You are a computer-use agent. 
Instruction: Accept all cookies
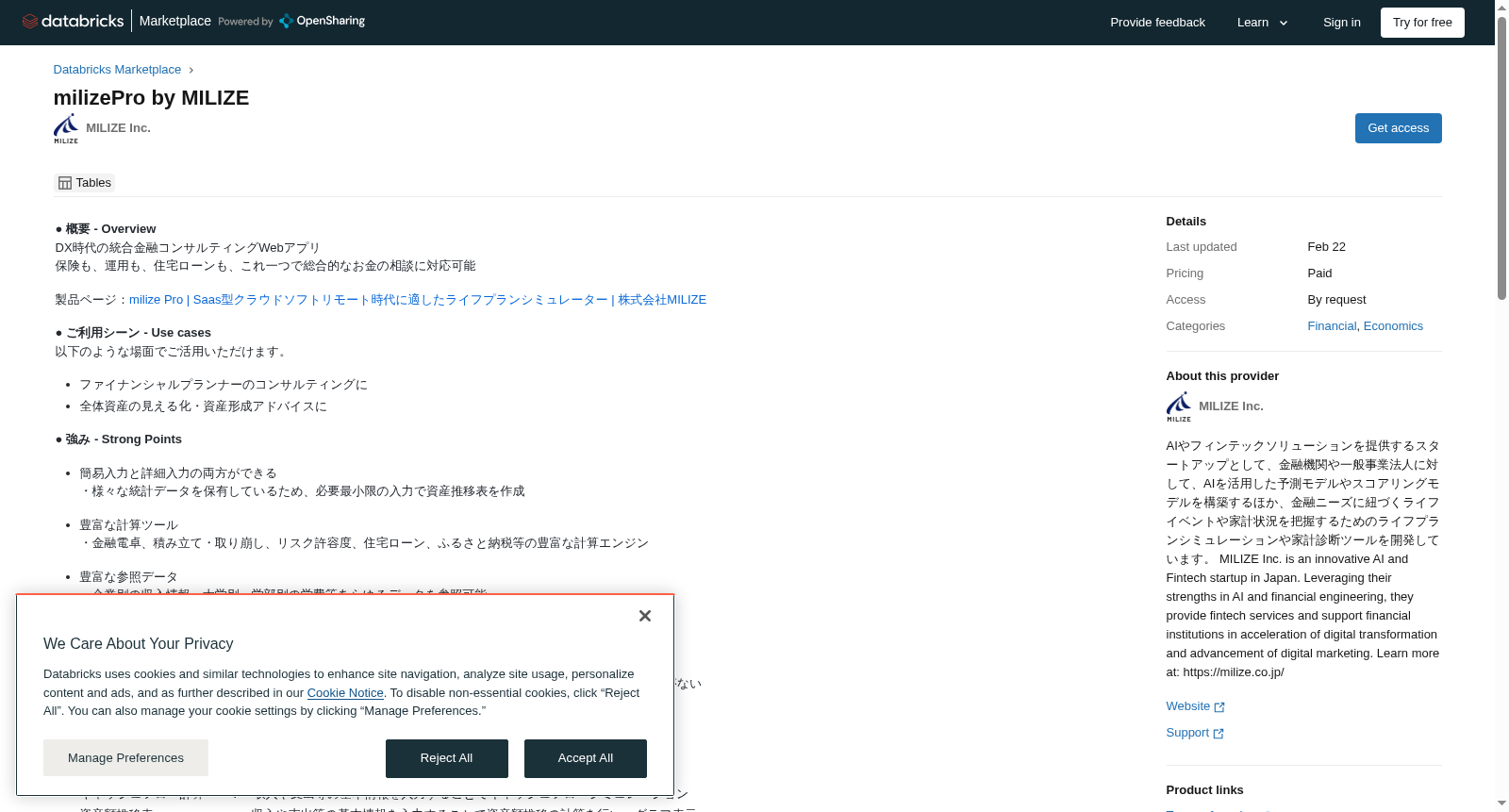(x=586, y=758)
